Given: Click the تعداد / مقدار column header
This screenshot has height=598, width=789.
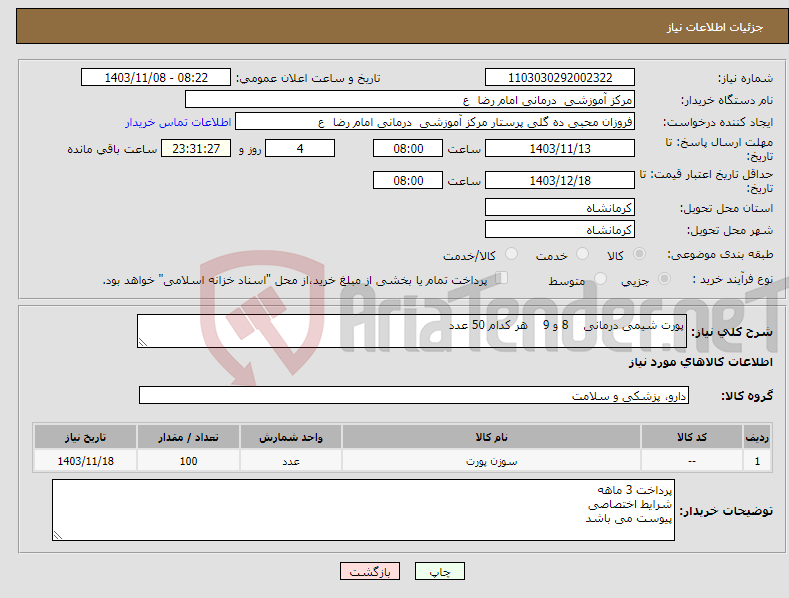Looking at the screenshot, I should 188,437.
